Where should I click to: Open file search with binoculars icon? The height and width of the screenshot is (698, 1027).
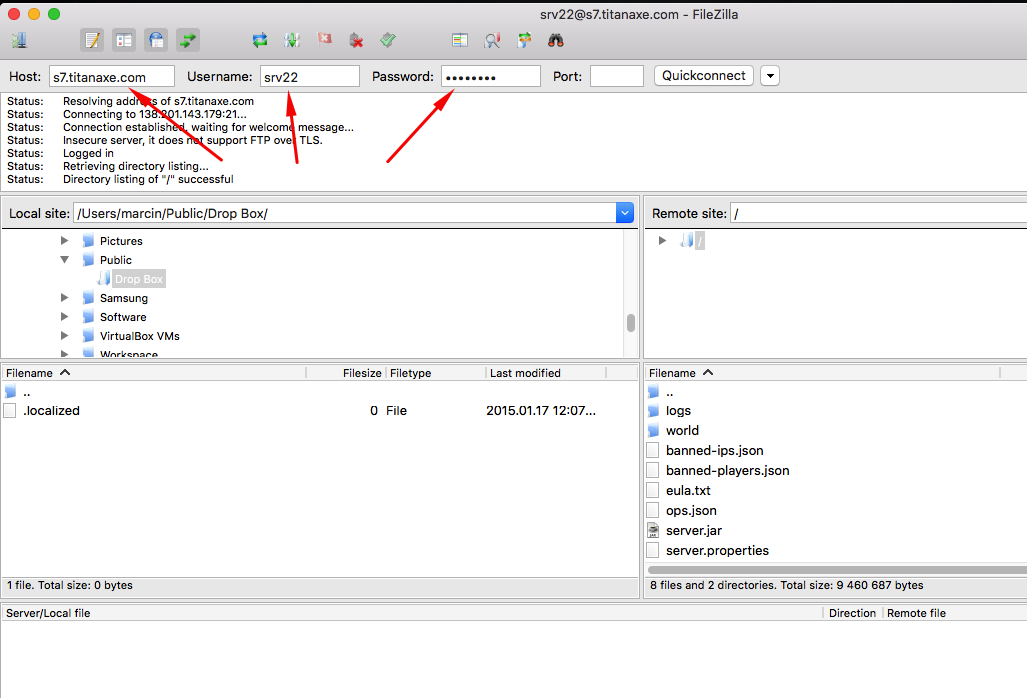pos(556,41)
